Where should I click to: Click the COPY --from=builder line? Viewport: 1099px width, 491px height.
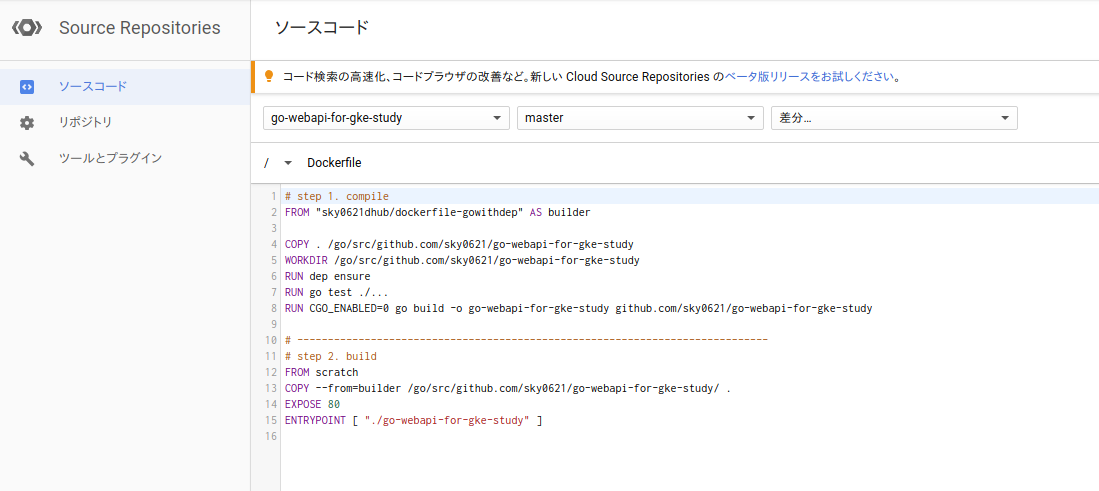508,389
